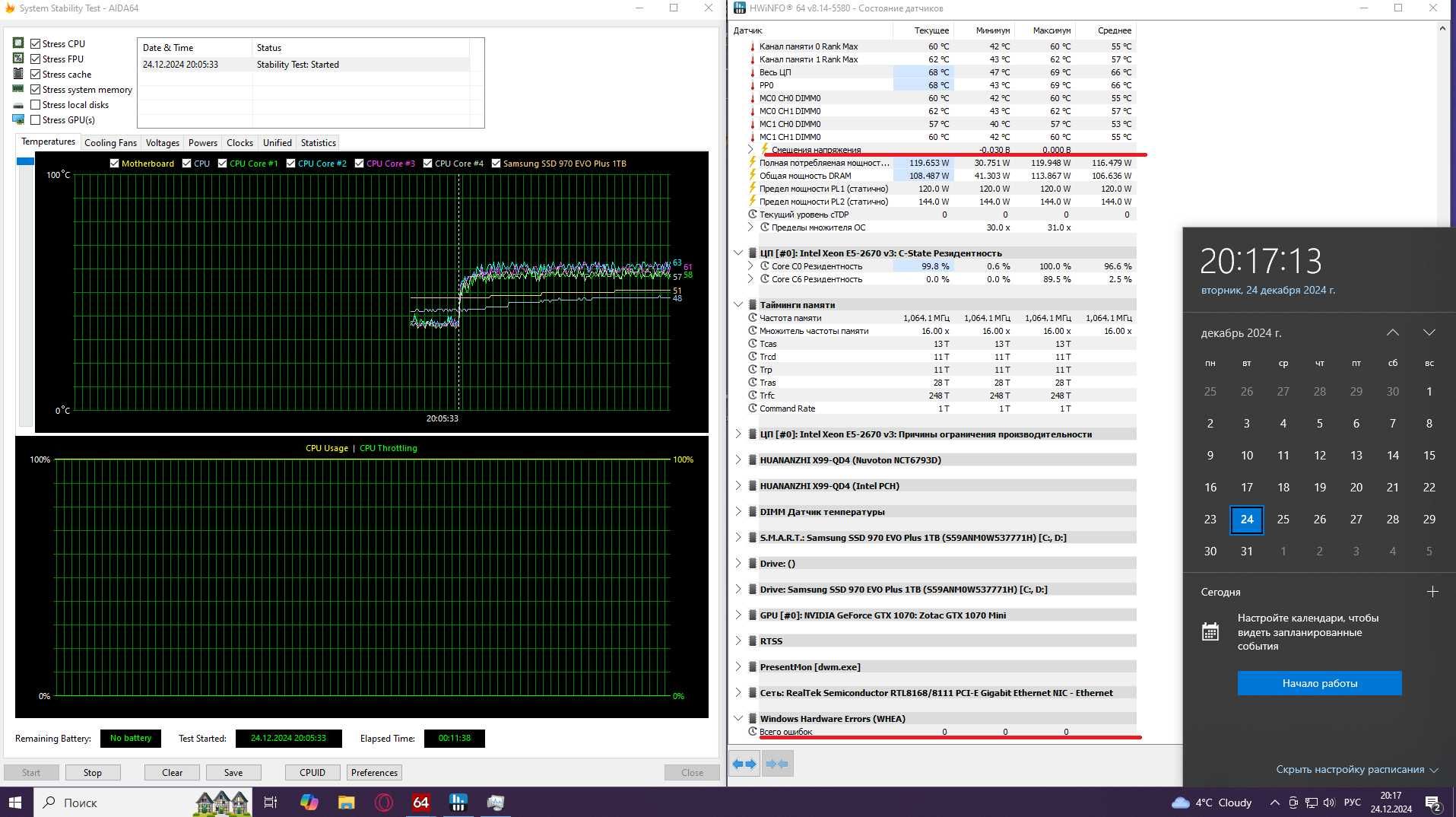This screenshot has width=1456, height=817.
Task: Switch to the Cooling Fans tab
Action: pos(110,142)
